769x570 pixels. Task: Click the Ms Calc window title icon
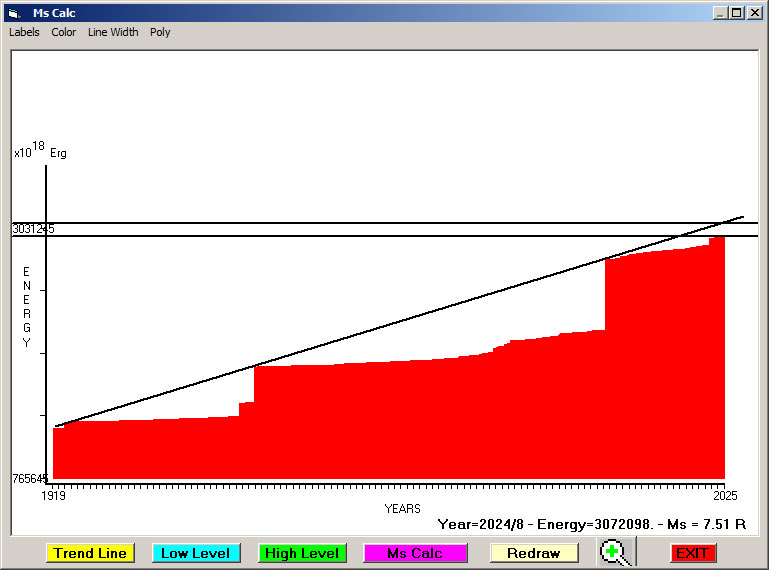14,13
